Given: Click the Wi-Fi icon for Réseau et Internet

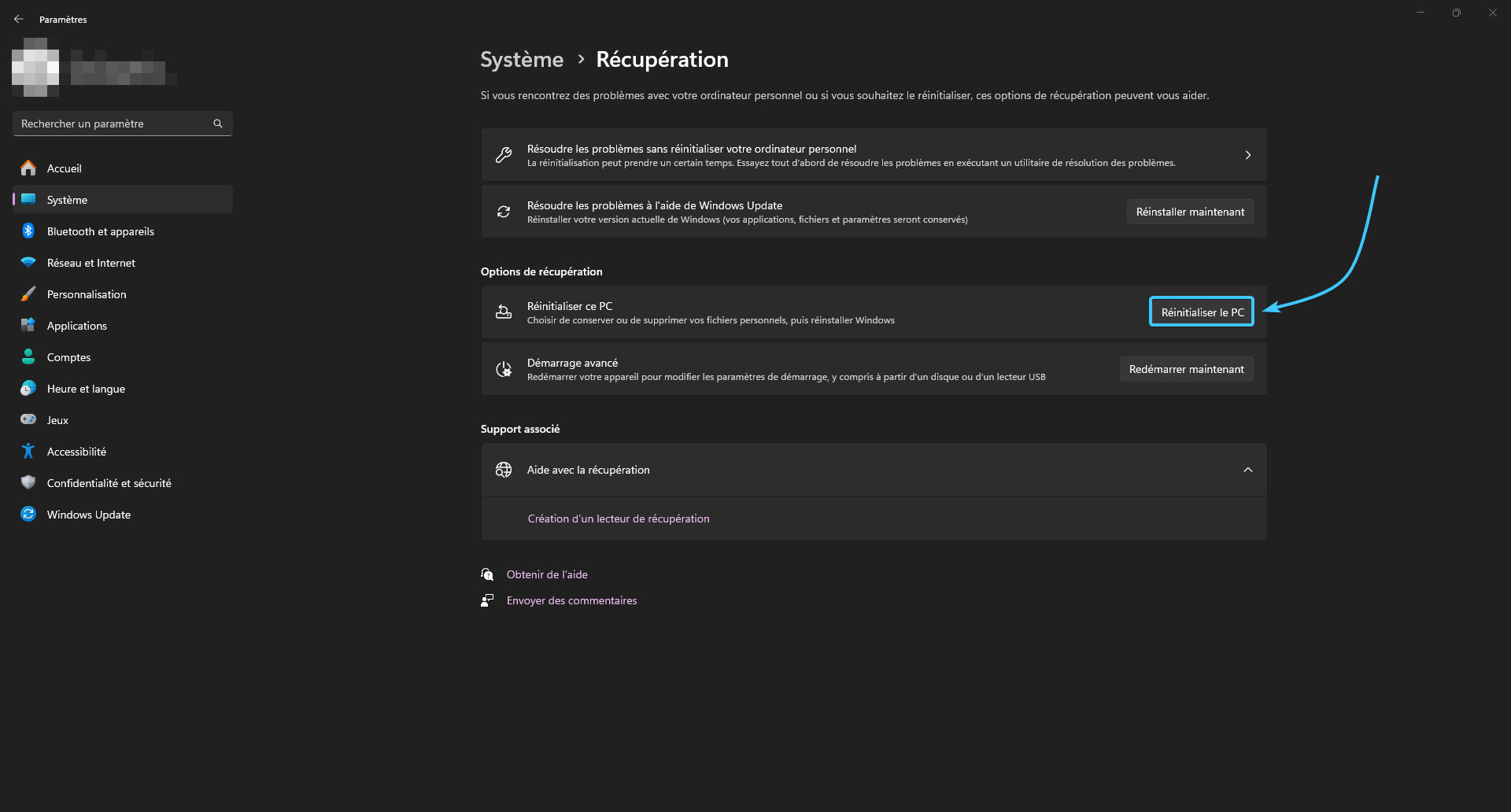Looking at the screenshot, I should point(28,263).
